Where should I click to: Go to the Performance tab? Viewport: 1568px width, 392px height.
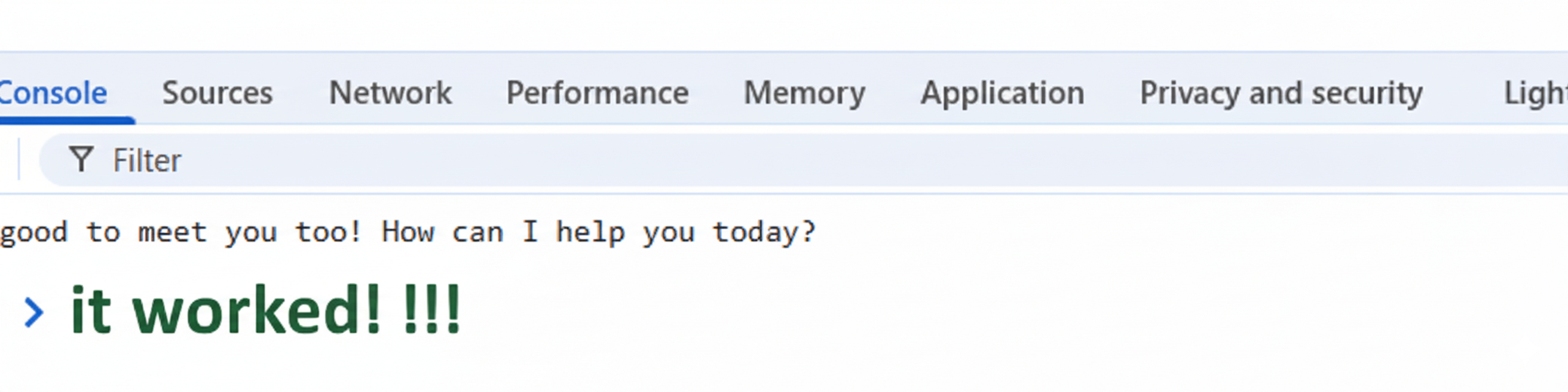pyautogui.click(x=597, y=94)
